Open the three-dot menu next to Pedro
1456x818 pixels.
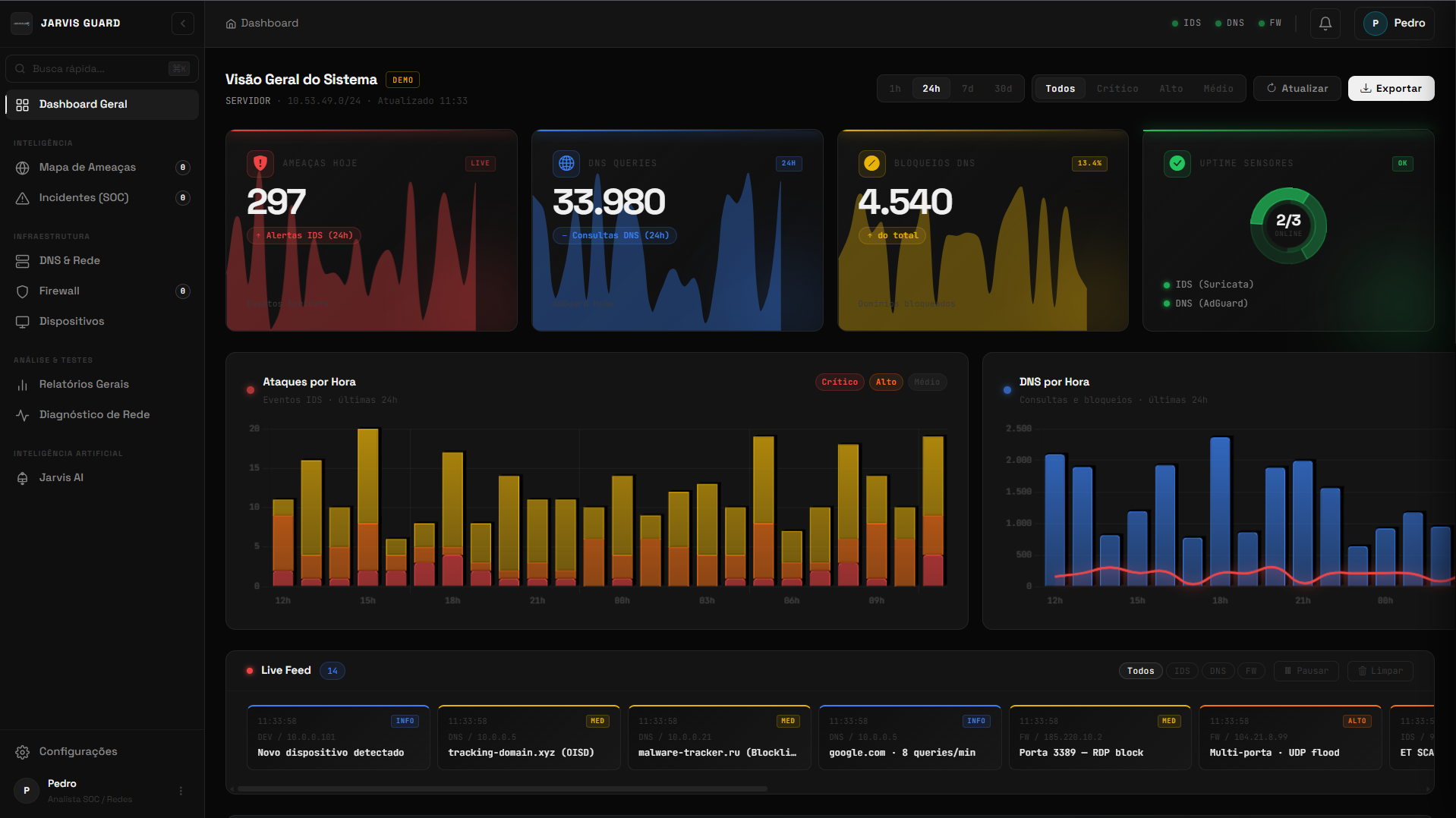point(180,790)
